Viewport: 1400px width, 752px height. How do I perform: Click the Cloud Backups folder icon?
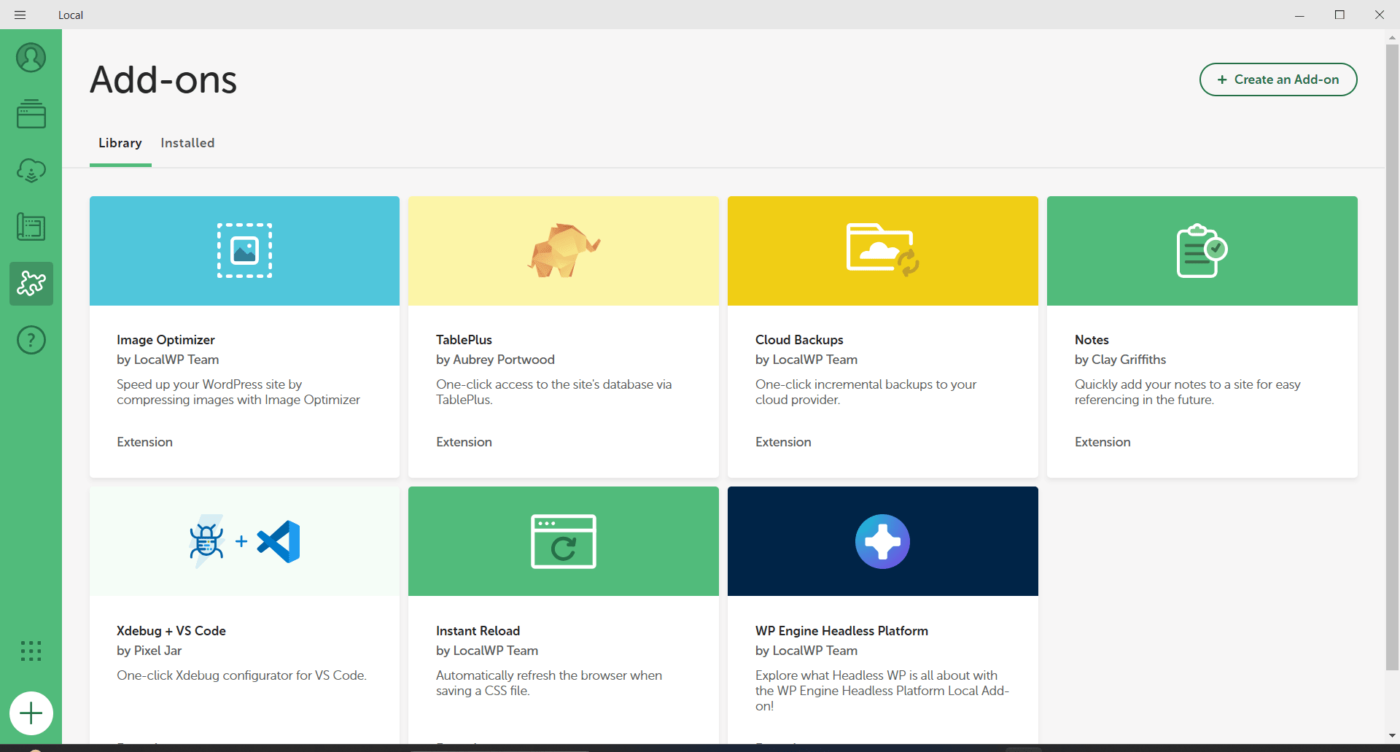pyautogui.click(x=883, y=250)
